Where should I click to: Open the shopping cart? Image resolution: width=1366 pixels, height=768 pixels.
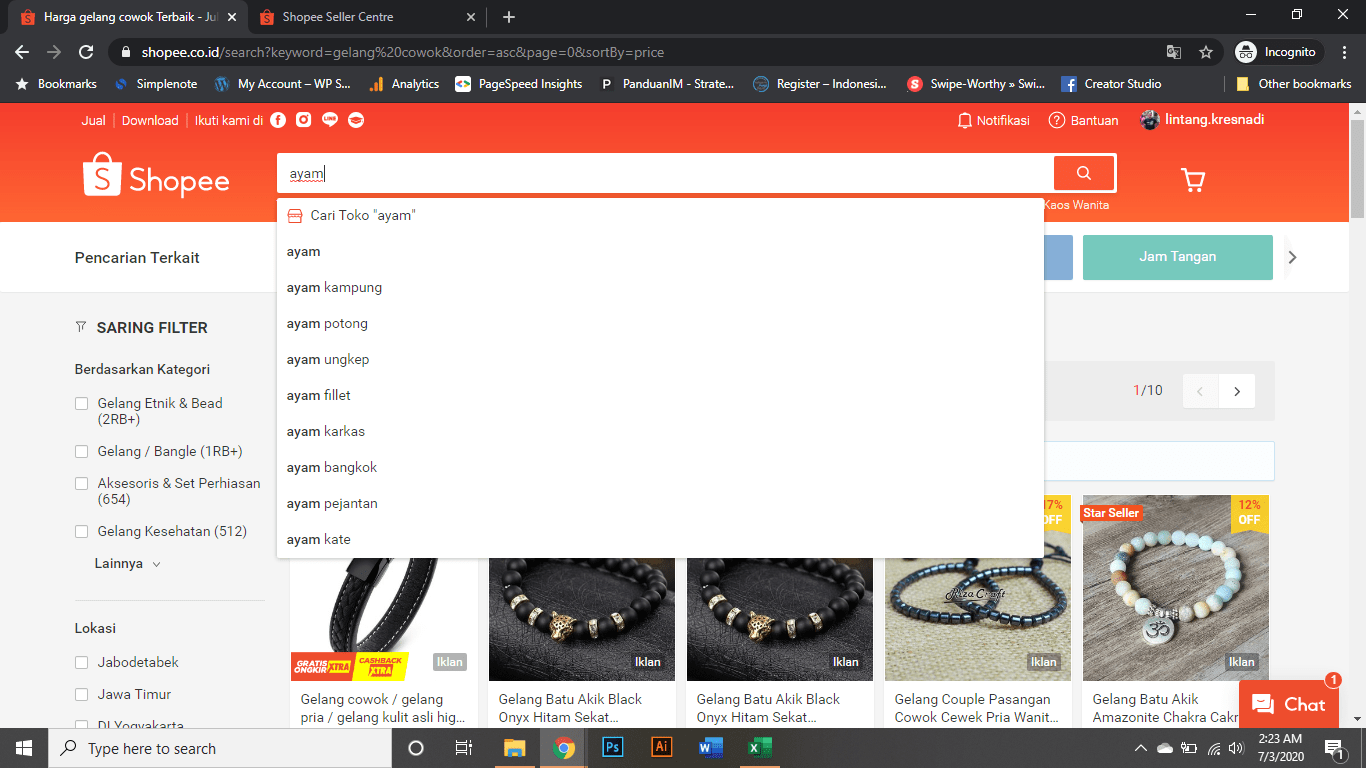(1192, 180)
